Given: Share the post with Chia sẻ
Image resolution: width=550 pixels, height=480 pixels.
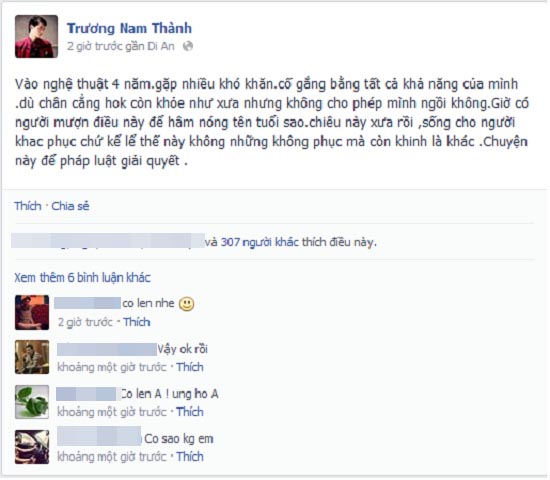Looking at the screenshot, I should (70, 206).
